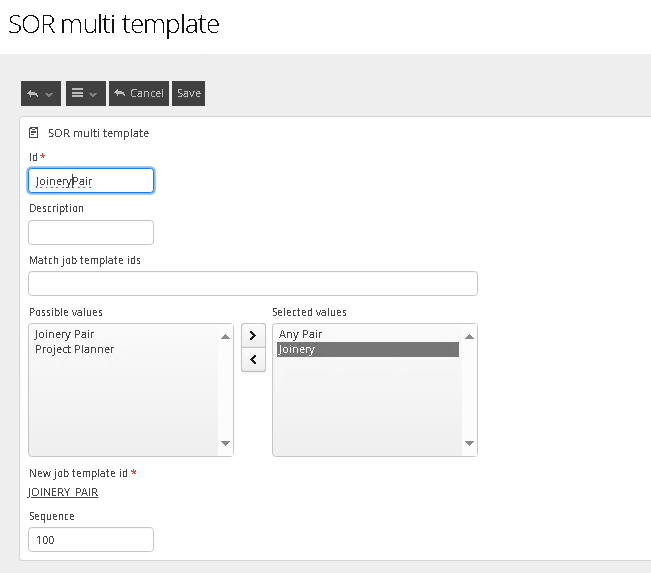The height and width of the screenshot is (573, 651).
Task: Select Joinery in Selected values list
Action: click(296, 349)
